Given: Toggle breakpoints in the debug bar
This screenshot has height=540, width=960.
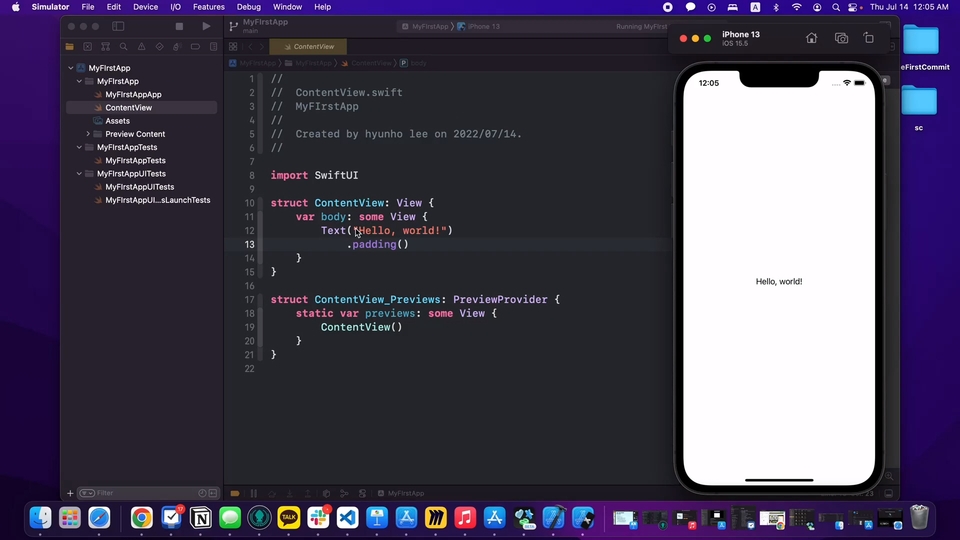Looking at the screenshot, I should point(235,493).
